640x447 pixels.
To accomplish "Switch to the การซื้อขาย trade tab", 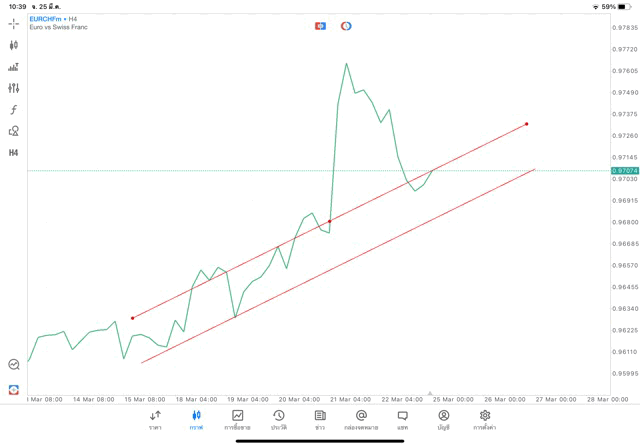I will [x=237, y=420].
